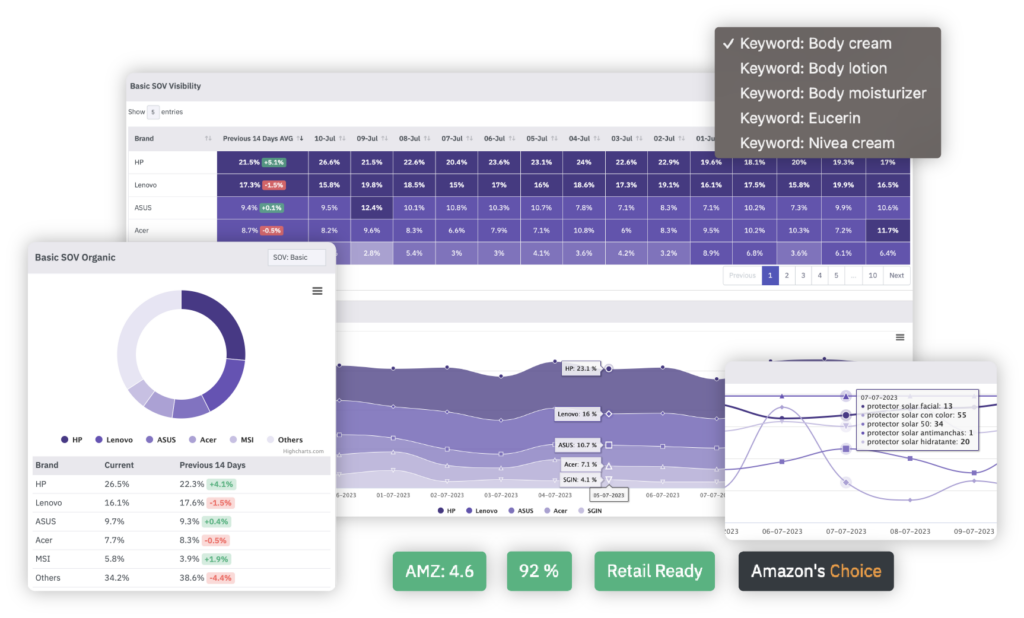
Task: Click the Amazon's Choice badge
Action: [x=816, y=571]
